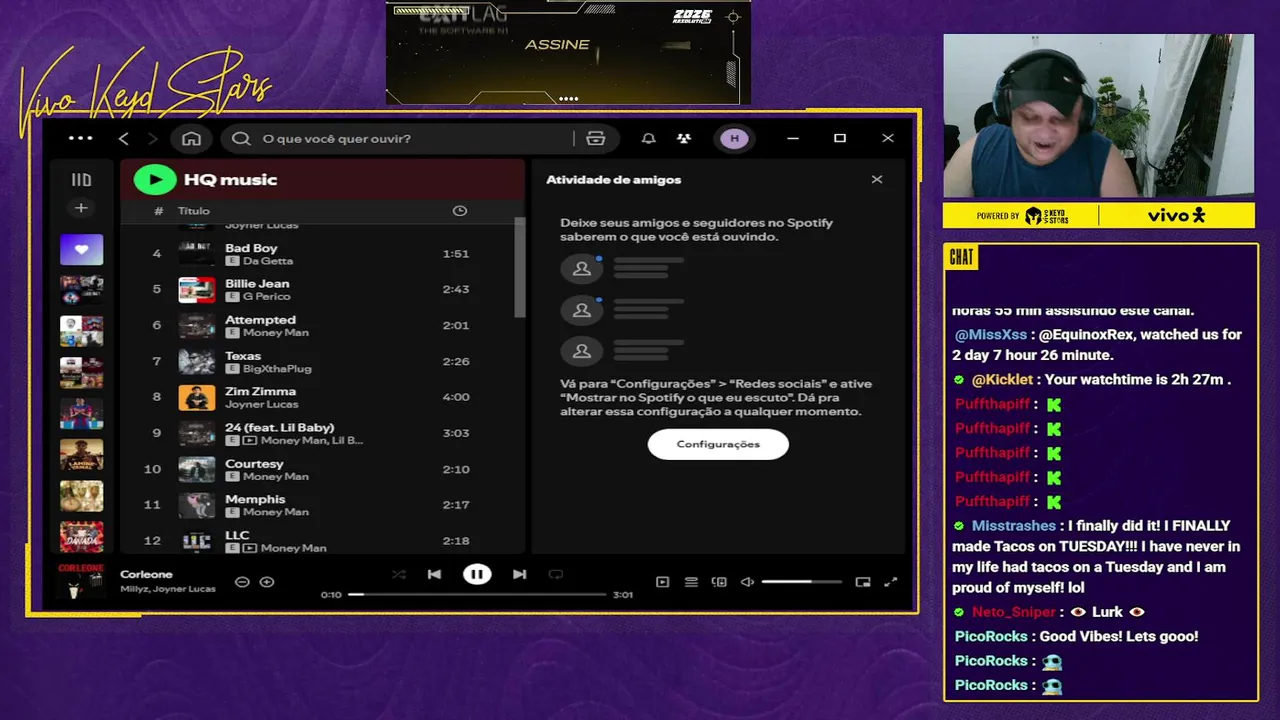The width and height of the screenshot is (1280, 720).
Task: Click the Configurações button
Action: pyautogui.click(x=718, y=444)
